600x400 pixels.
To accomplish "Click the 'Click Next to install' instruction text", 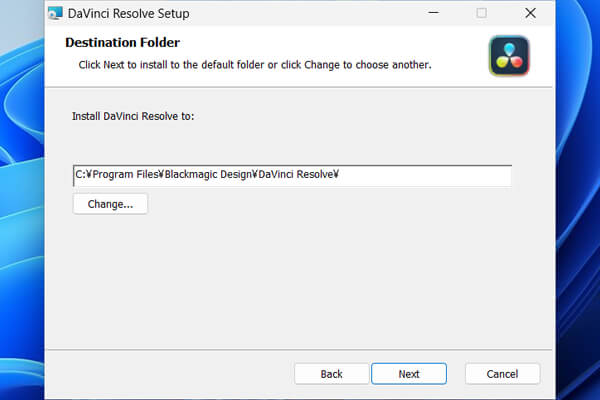I will click(255, 65).
